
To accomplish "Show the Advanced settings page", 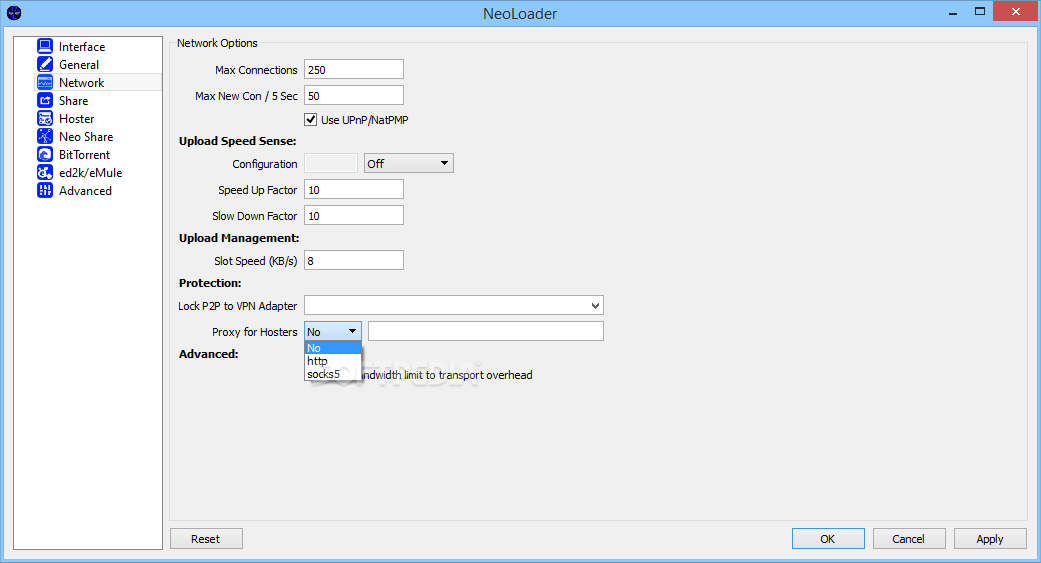I will pyautogui.click(x=85, y=190).
